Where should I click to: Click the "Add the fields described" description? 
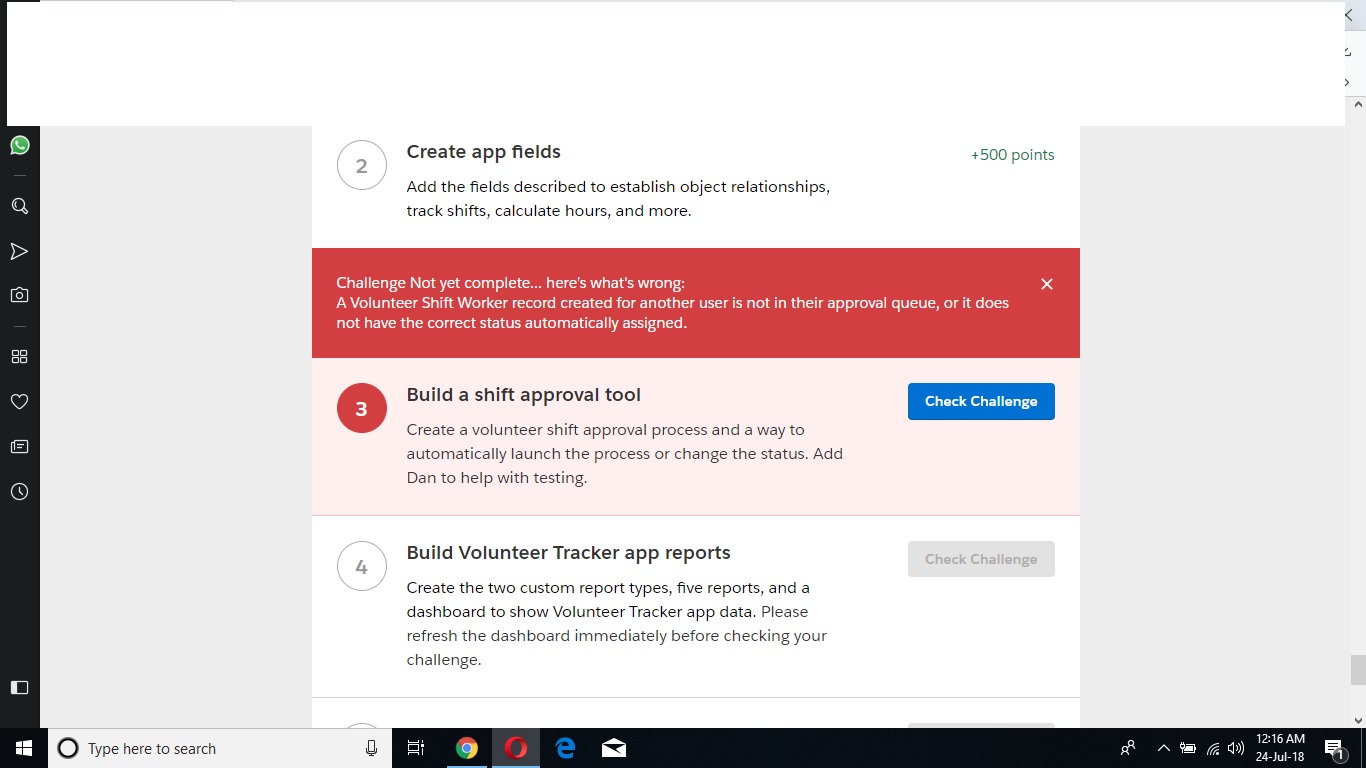[618, 199]
